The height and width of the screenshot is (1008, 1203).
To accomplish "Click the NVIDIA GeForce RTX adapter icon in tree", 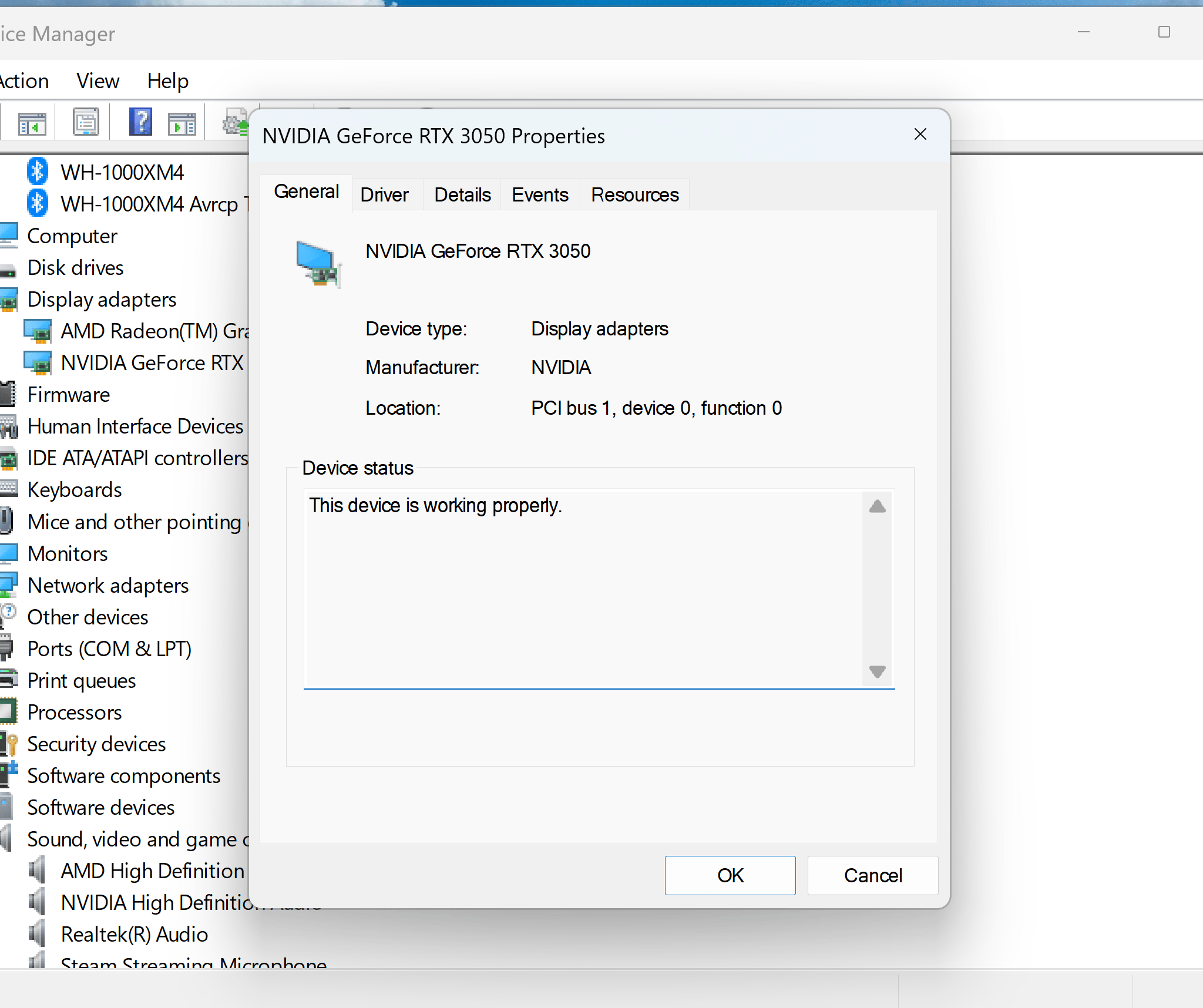I will tap(38, 363).
